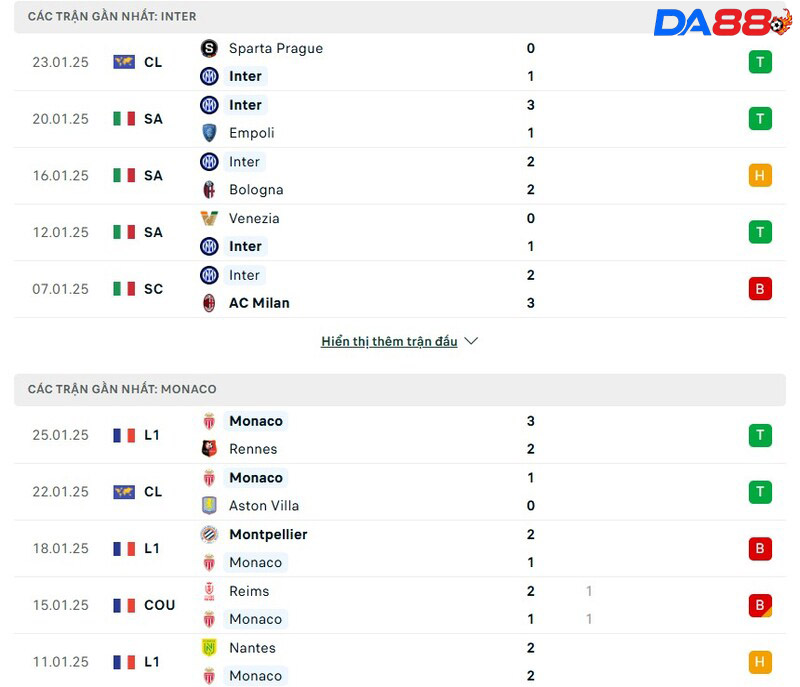Click the Sparta Prague club crest
800x687 pixels.
click(x=209, y=48)
